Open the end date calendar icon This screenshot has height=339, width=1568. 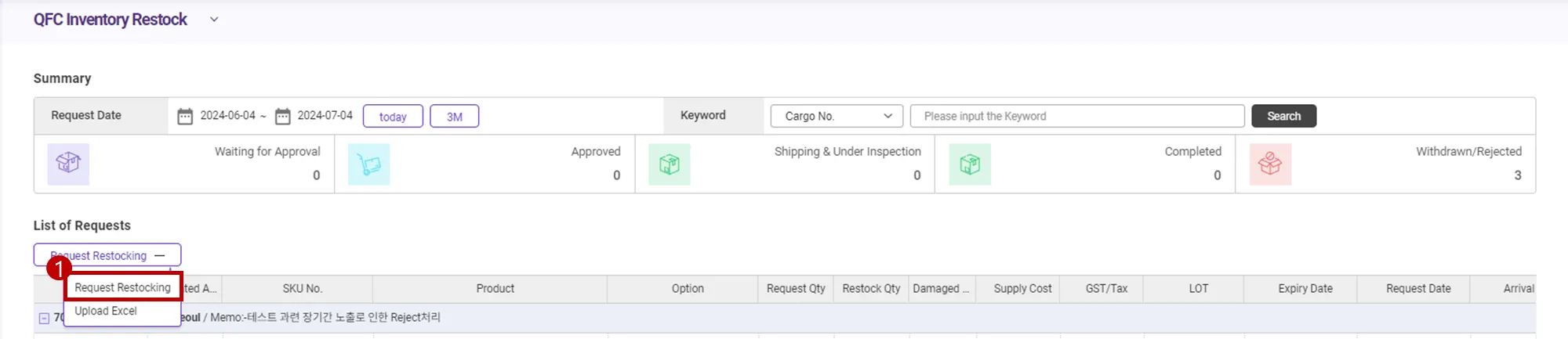click(x=282, y=116)
